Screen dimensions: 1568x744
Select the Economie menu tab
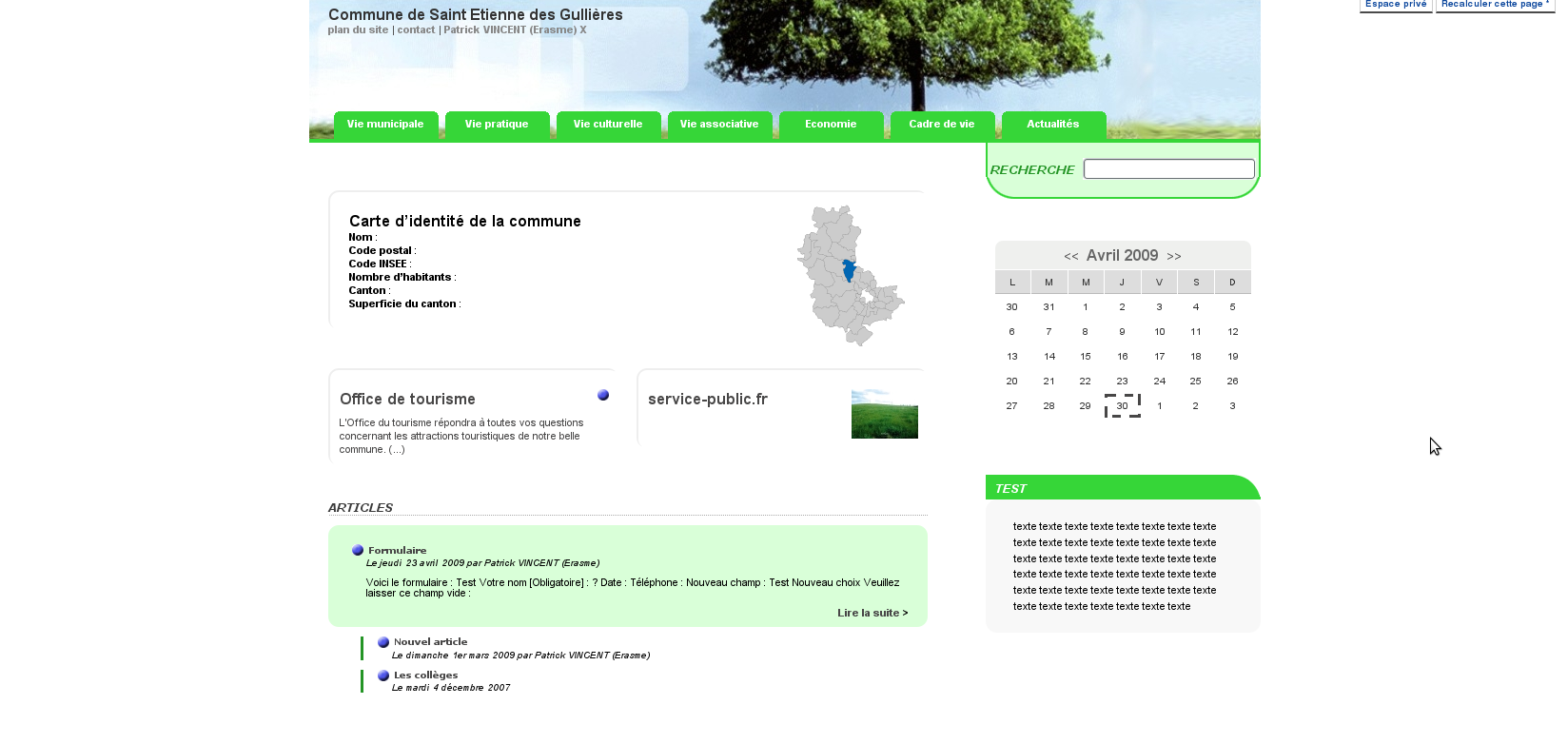pos(831,125)
